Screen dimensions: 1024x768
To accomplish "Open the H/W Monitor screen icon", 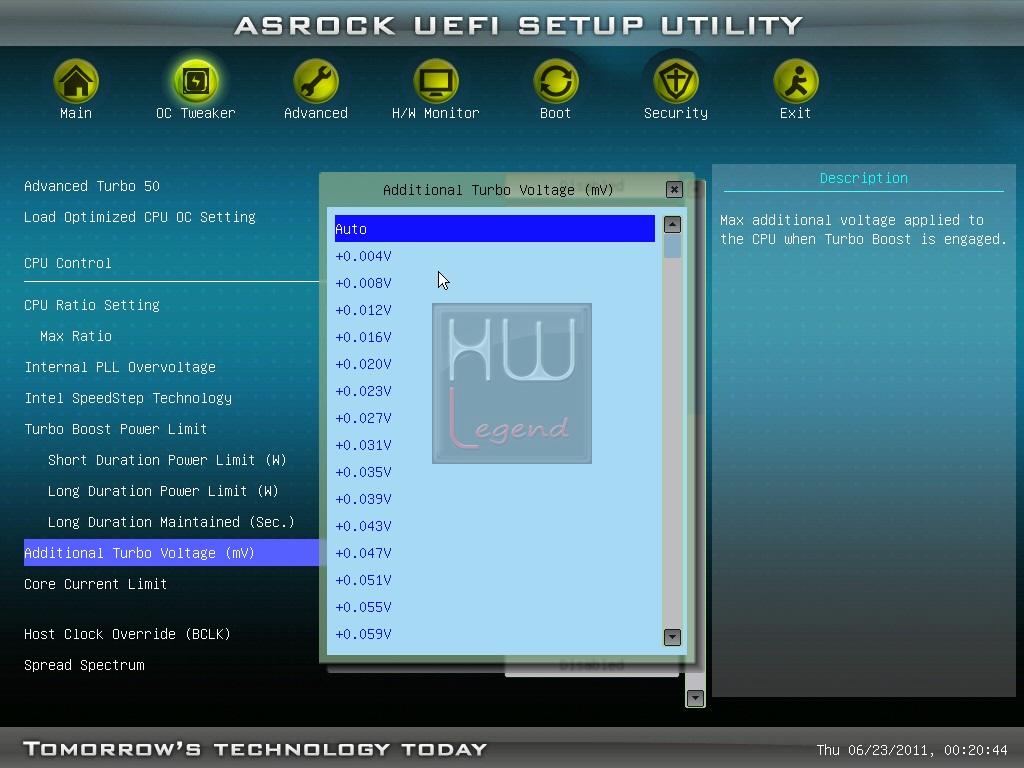I will pos(436,82).
